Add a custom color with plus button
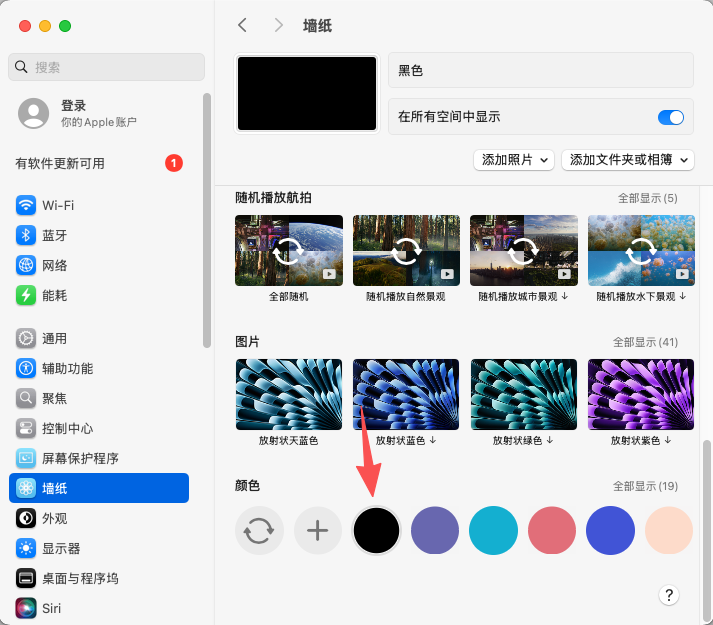This screenshot has height=625, width=713. coord(317,530)
